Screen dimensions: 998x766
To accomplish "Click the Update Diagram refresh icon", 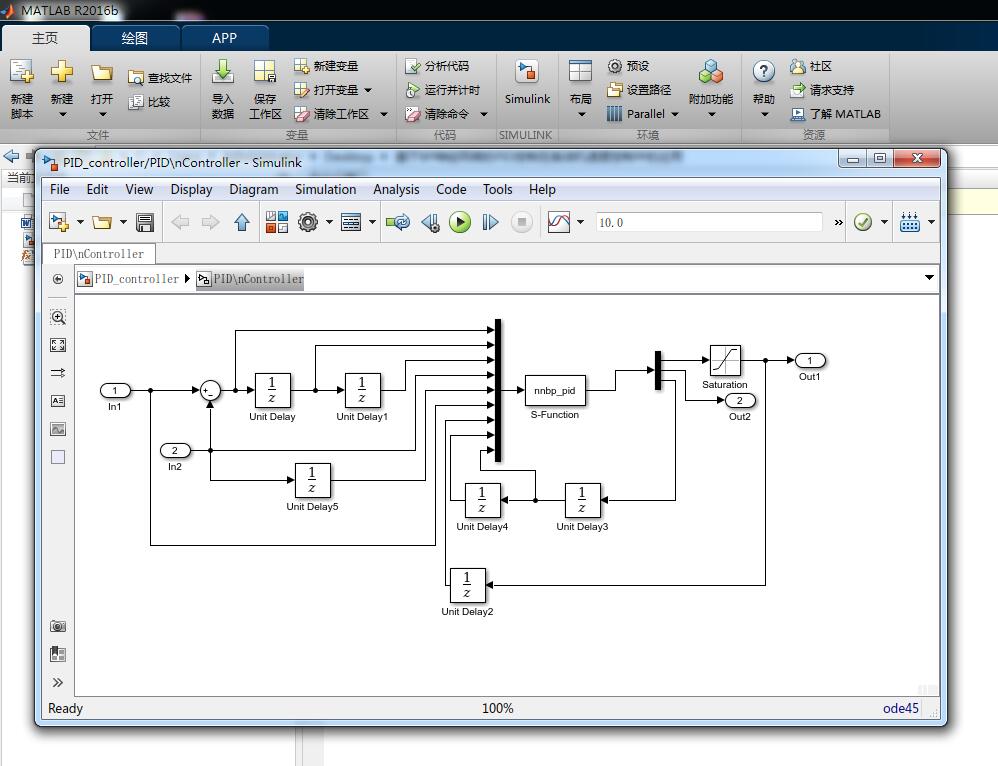I will (398, 222).
